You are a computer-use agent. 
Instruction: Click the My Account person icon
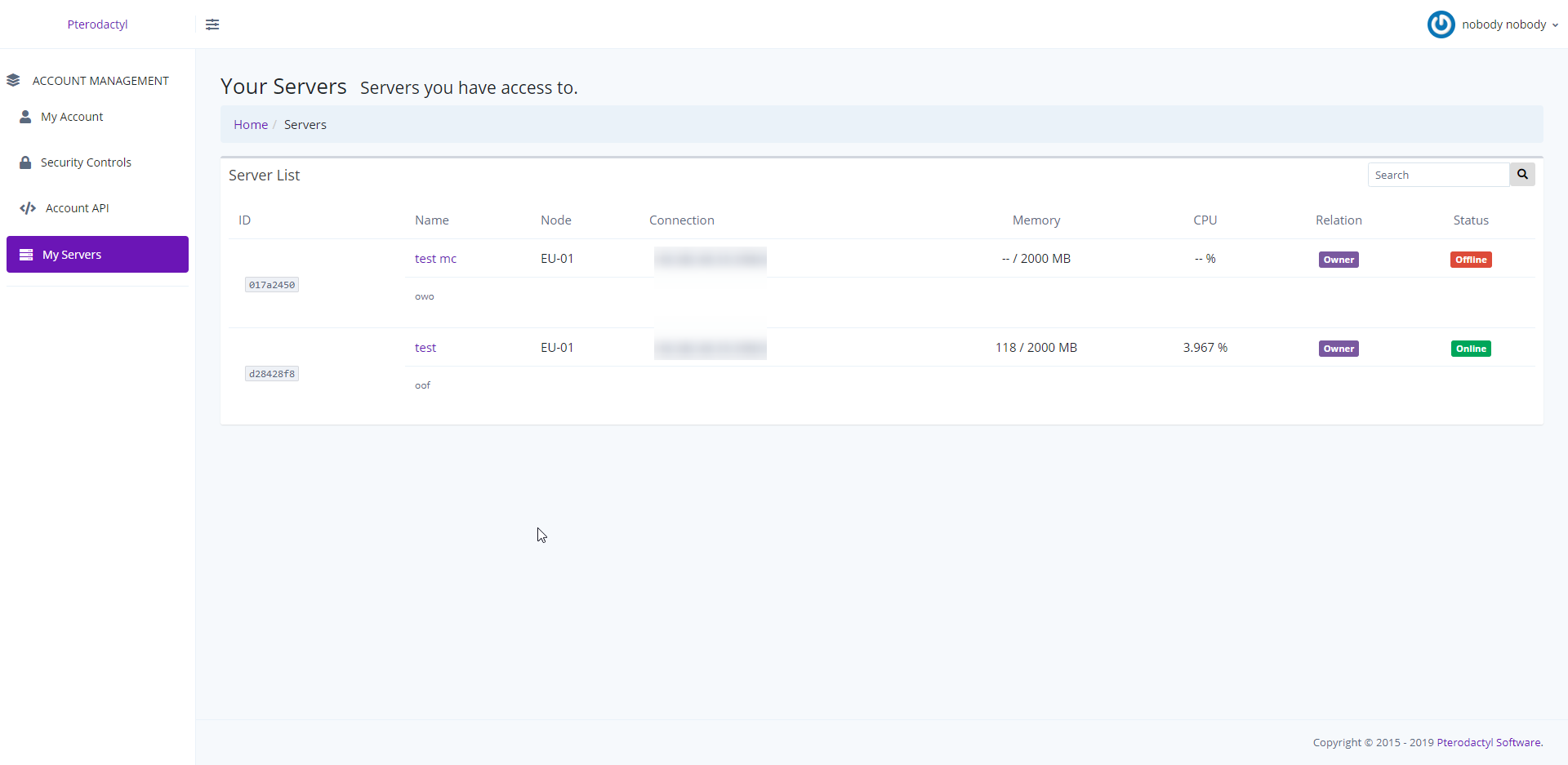[x=25, y=117]
